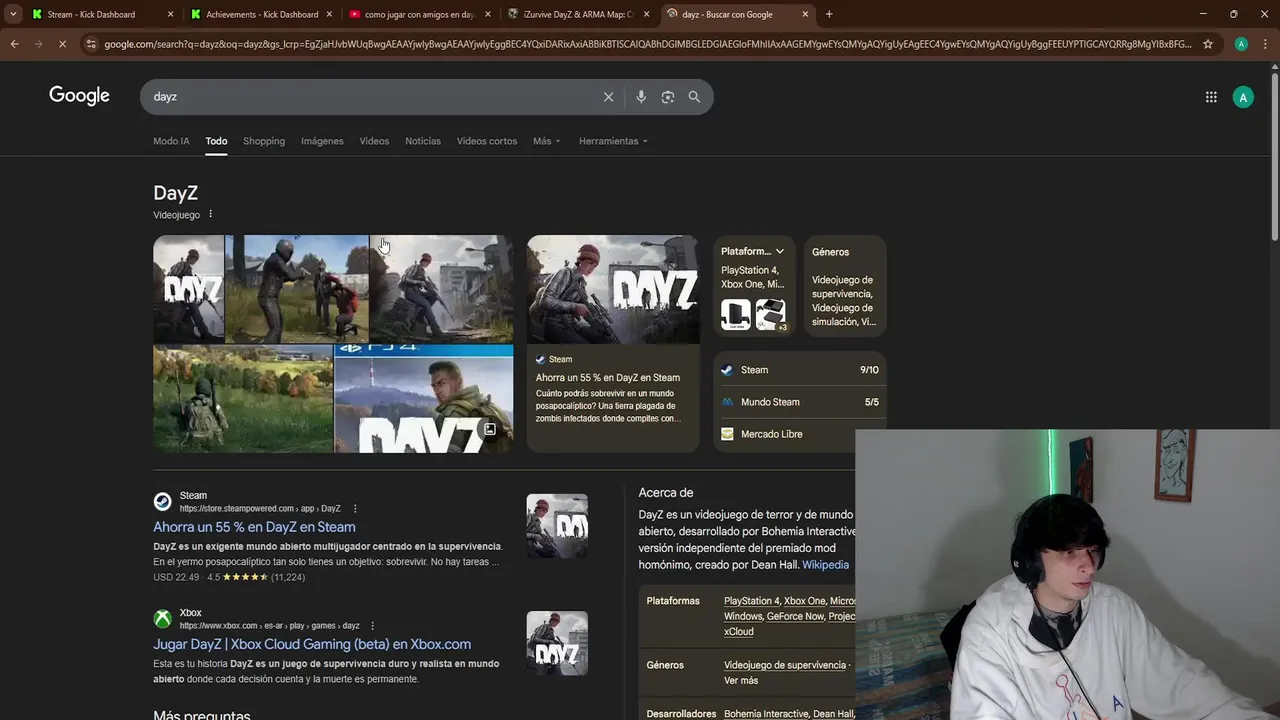Open Google Lens image search

point(668,97)
